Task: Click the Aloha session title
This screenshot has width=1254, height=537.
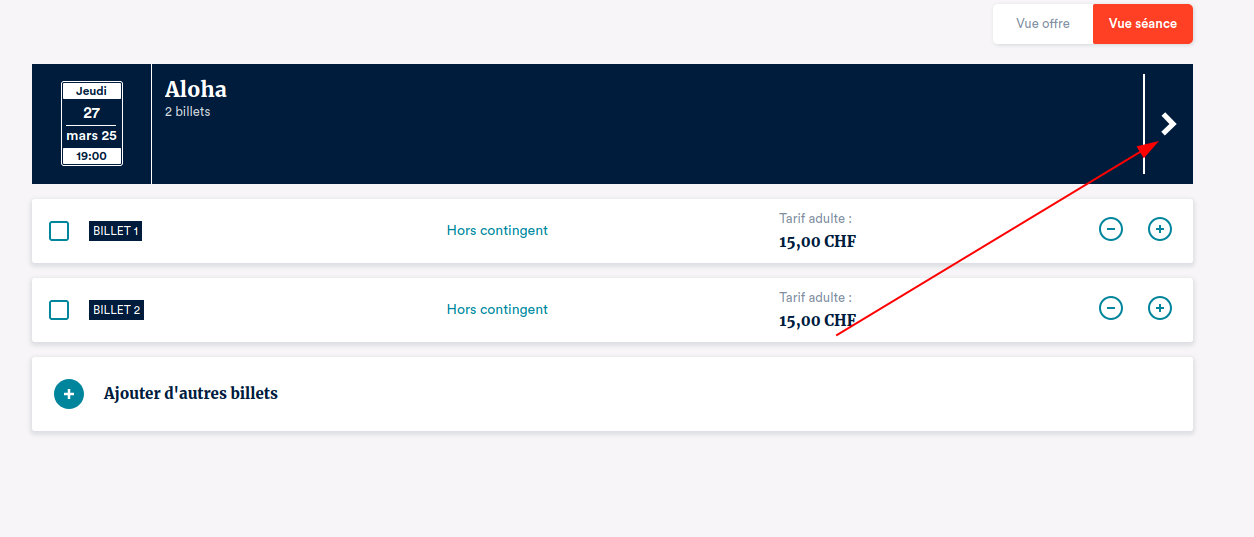Action: click(x=196, y=90)
